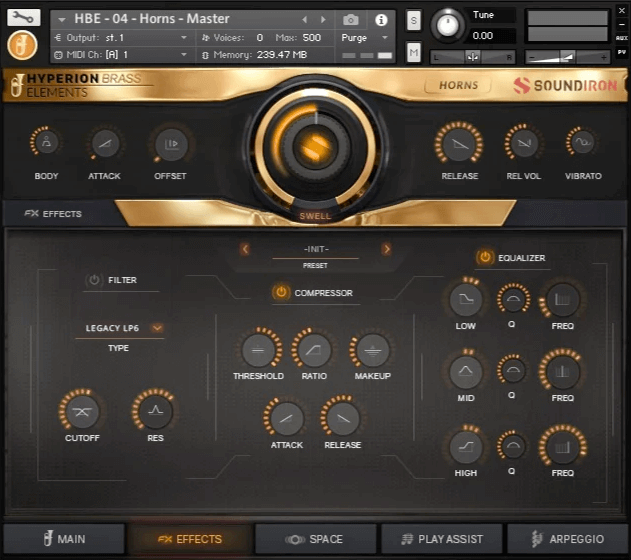Switch to the Space tab
The width and height of the screenshot is (631, 560).
pyautogui.click(x=315, y=539)
